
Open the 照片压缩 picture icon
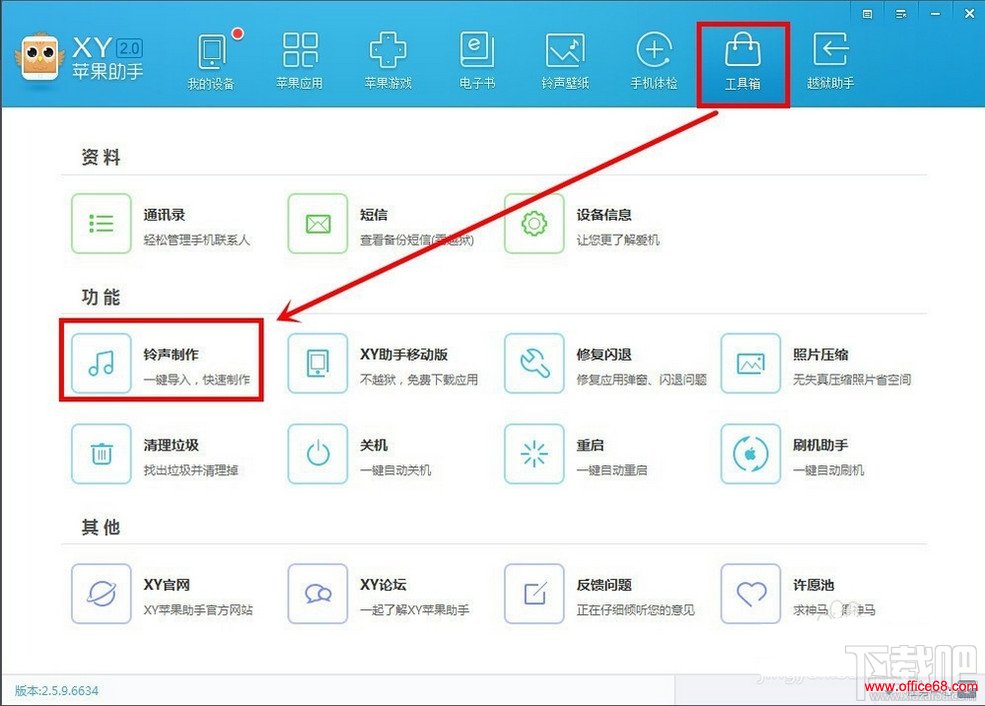[751, 363]
